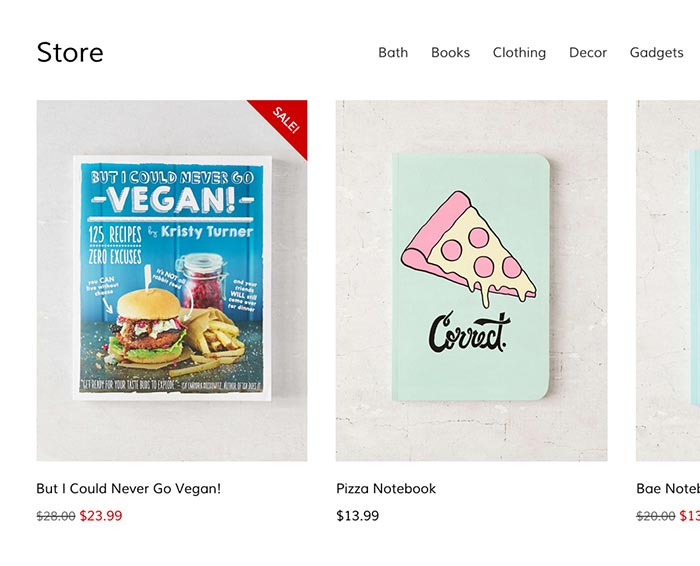Click the Pizza Notebook product title
Screen dimensions: 700x566
386,488
